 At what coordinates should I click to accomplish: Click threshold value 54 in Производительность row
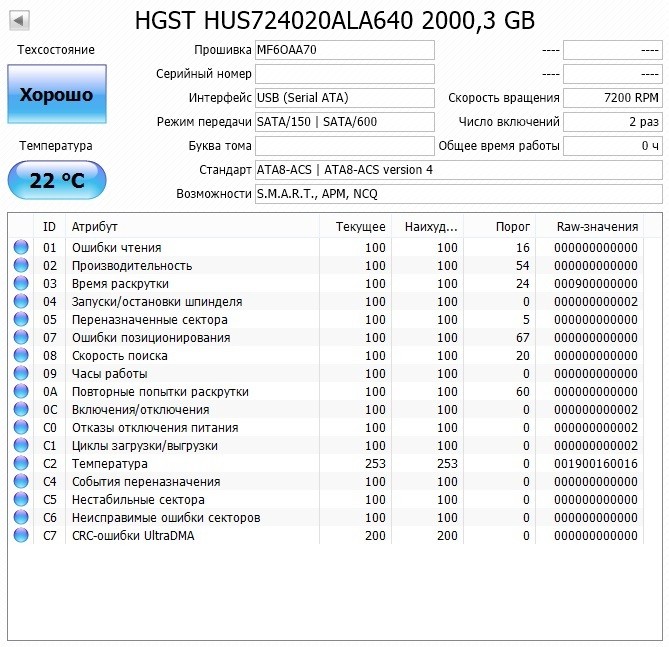click(x=523, y=265)
